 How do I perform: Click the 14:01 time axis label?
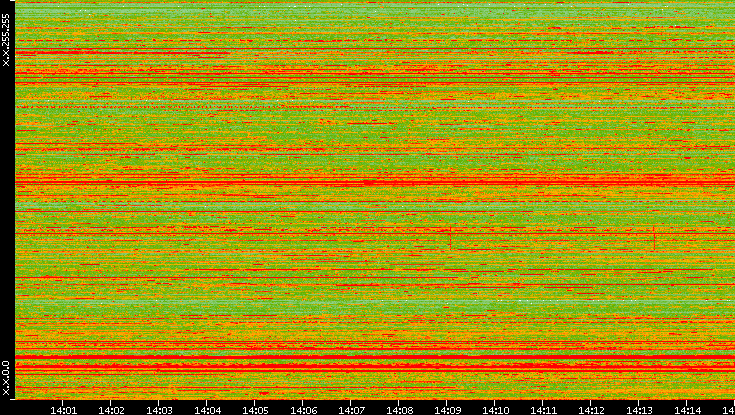[x=63, y=410]
